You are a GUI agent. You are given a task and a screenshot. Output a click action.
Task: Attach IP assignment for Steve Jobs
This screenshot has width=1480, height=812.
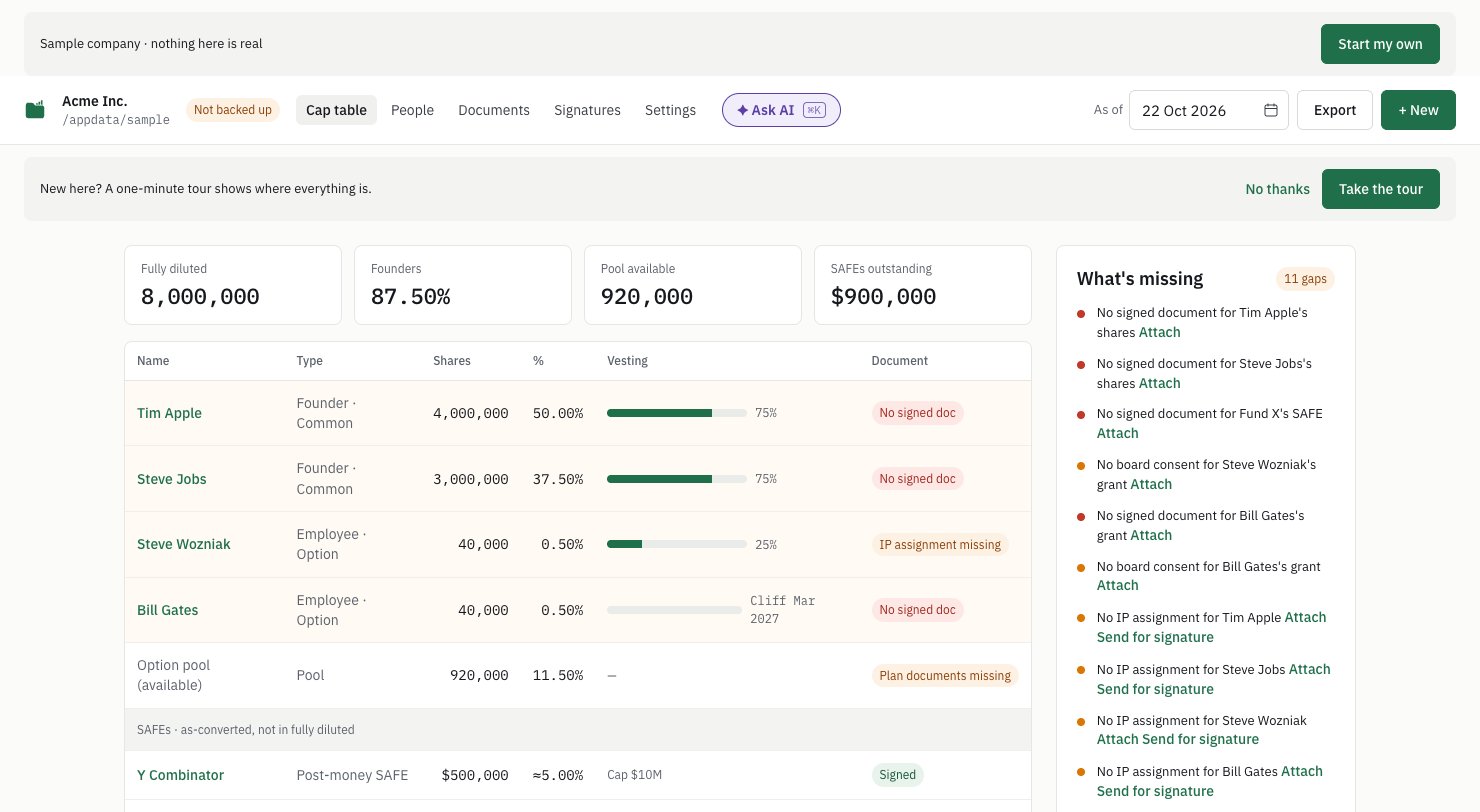point(1310,669)
